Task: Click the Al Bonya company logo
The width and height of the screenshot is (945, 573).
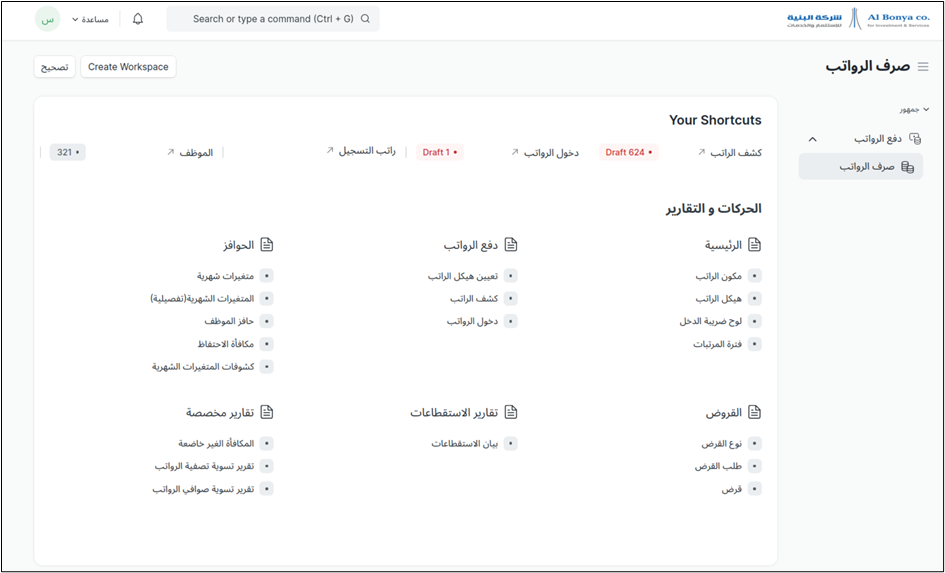Action: coord(857,19)
